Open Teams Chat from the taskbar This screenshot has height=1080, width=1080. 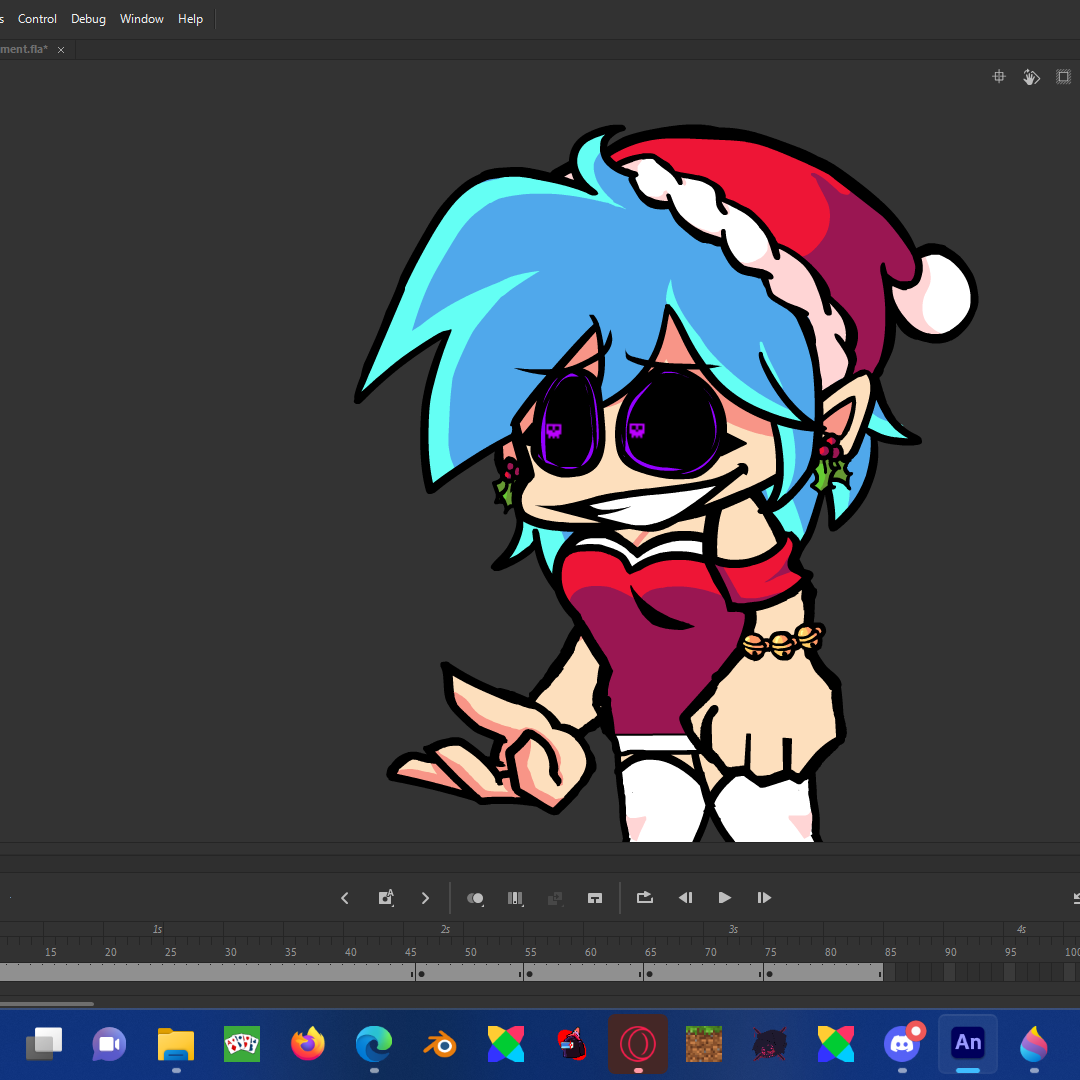pos(110,1044)
